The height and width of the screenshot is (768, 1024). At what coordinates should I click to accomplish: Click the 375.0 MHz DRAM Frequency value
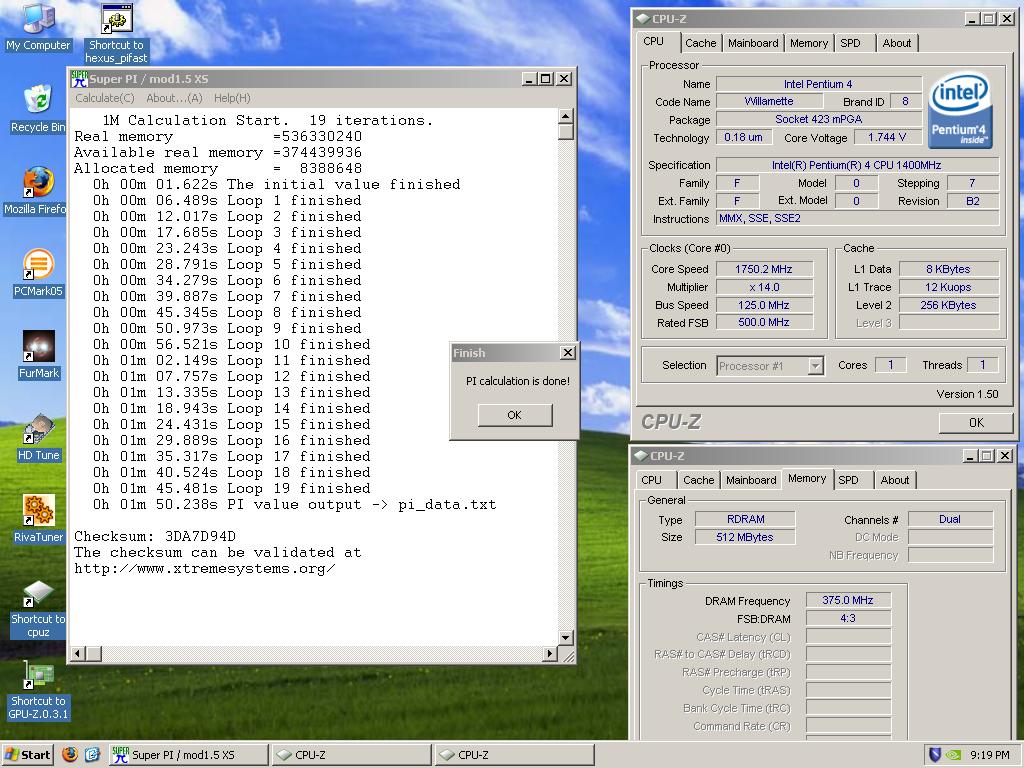pos(848,600)
